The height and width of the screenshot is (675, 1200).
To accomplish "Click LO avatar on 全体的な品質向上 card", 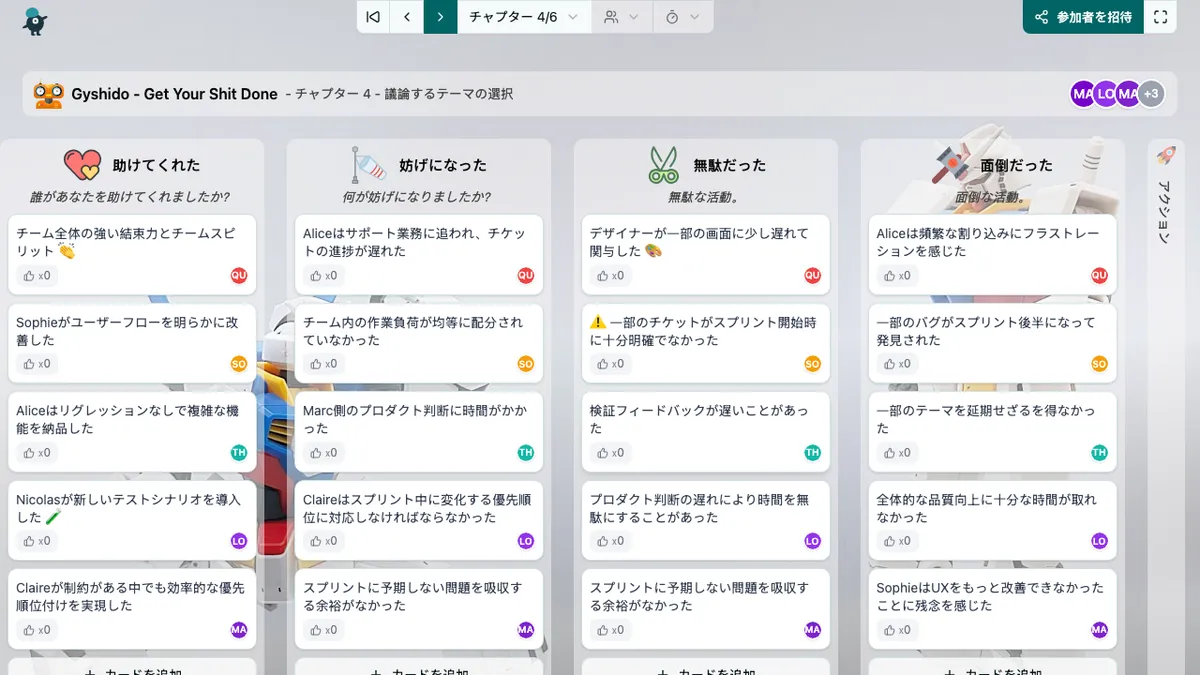I will 1099,541.
